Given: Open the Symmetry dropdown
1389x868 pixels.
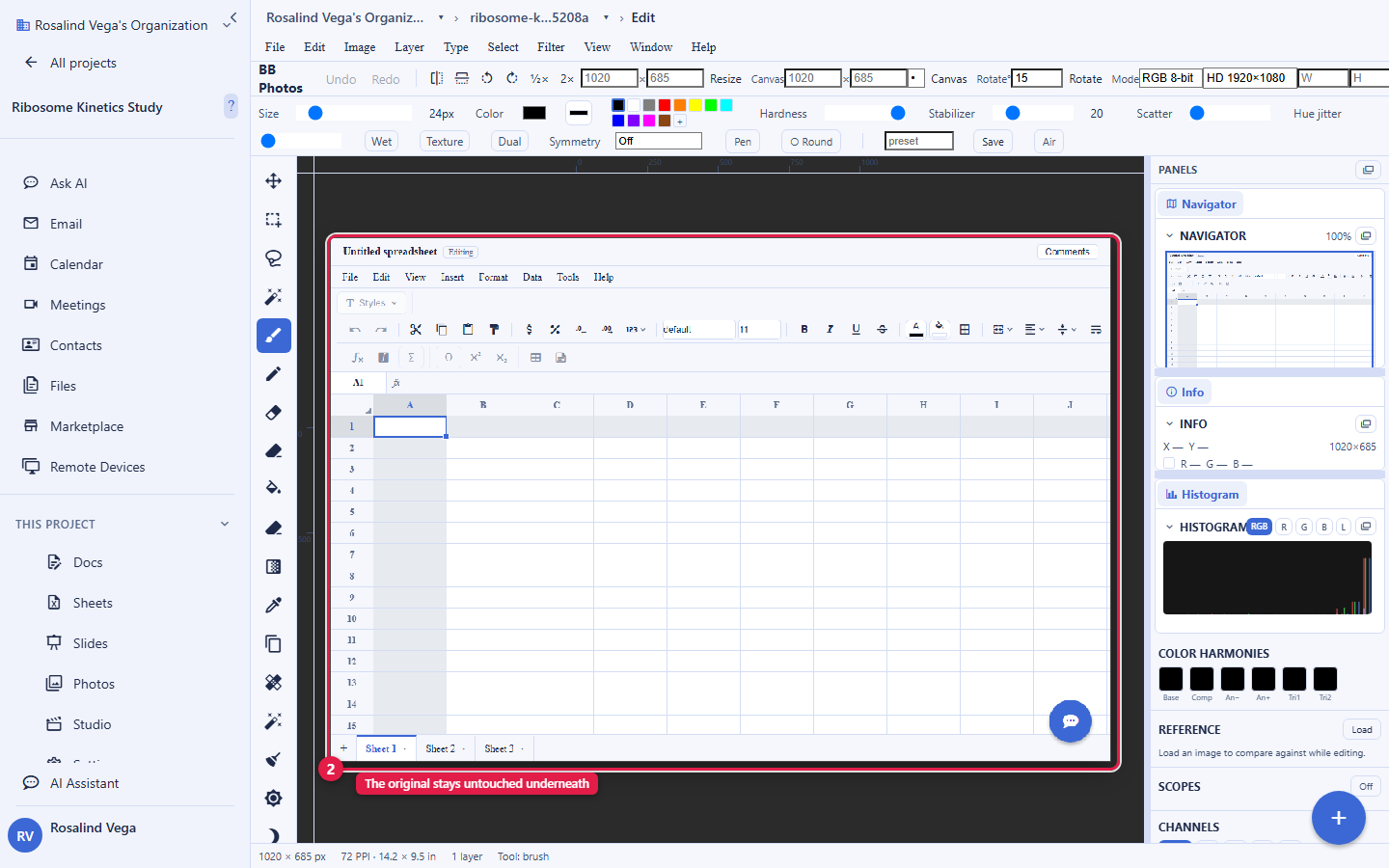Looking at the screenshot, I should [x=659, y=141].
